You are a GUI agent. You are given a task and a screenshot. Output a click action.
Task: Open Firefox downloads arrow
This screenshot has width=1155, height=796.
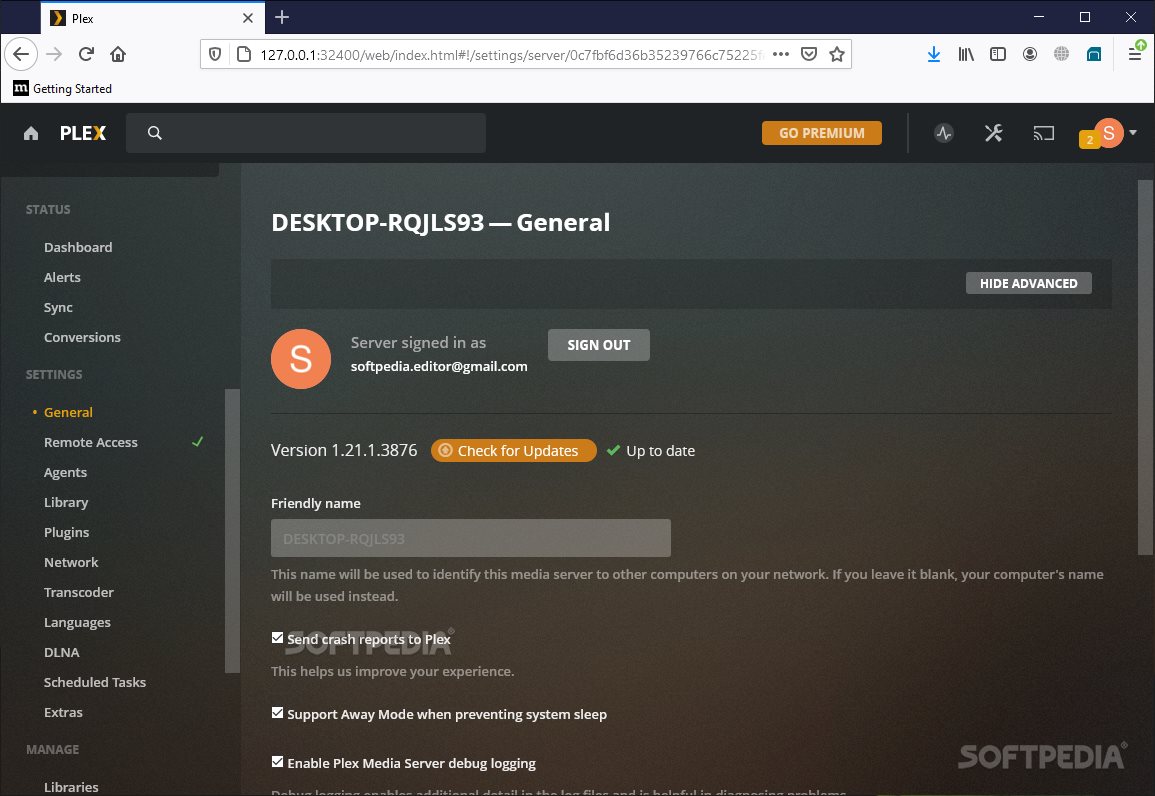pyautogui.click(x=933, y=54)
